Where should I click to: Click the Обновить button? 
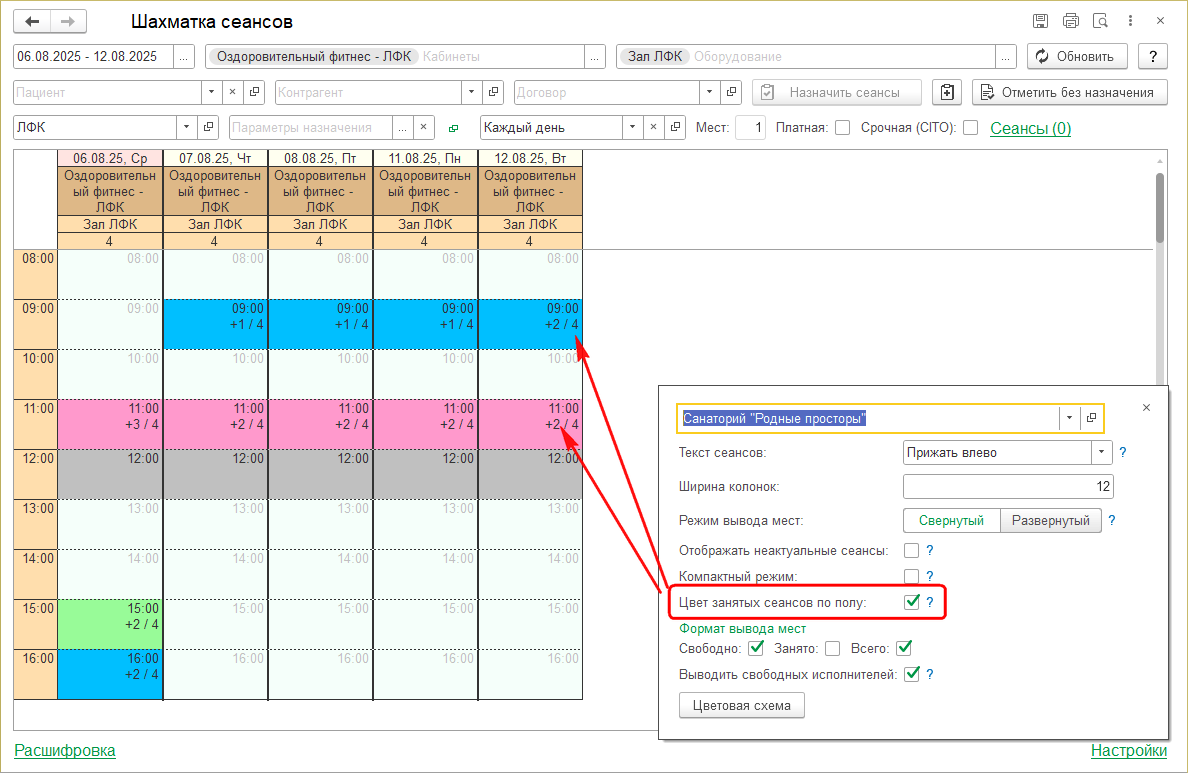(1077, 57)
